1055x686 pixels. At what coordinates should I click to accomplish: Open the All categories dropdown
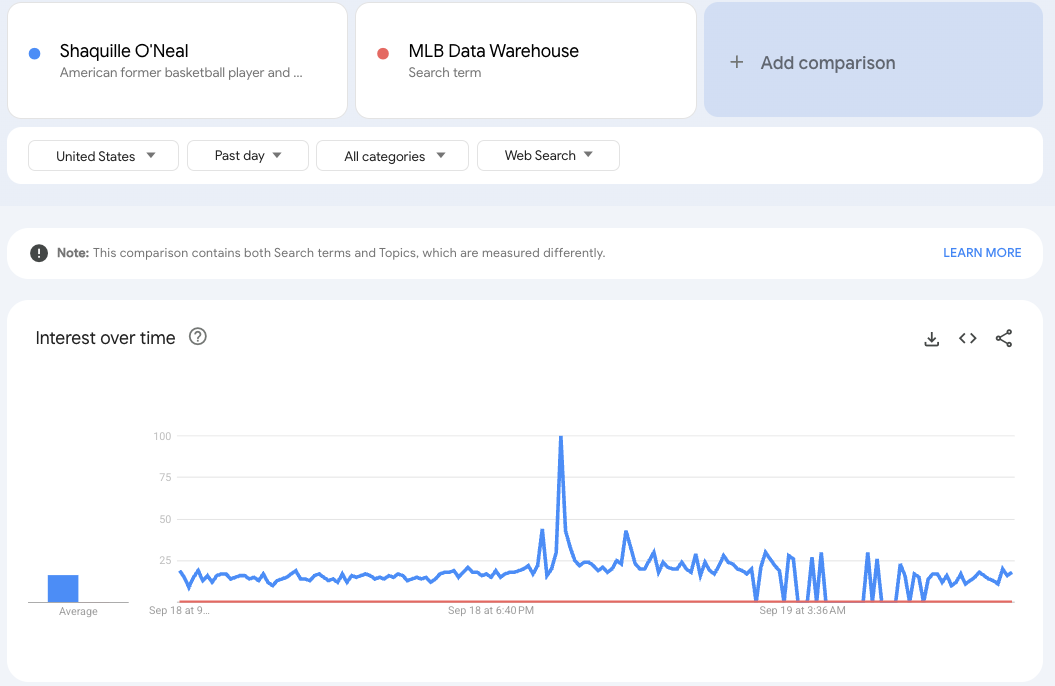coord(392,156)
